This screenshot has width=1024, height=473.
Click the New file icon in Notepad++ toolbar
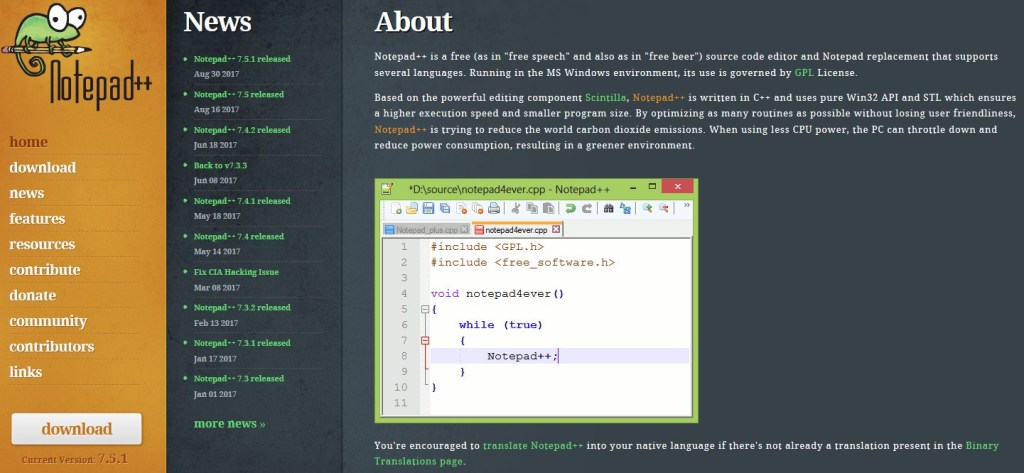pyautogui.click(x=396, y=208)
